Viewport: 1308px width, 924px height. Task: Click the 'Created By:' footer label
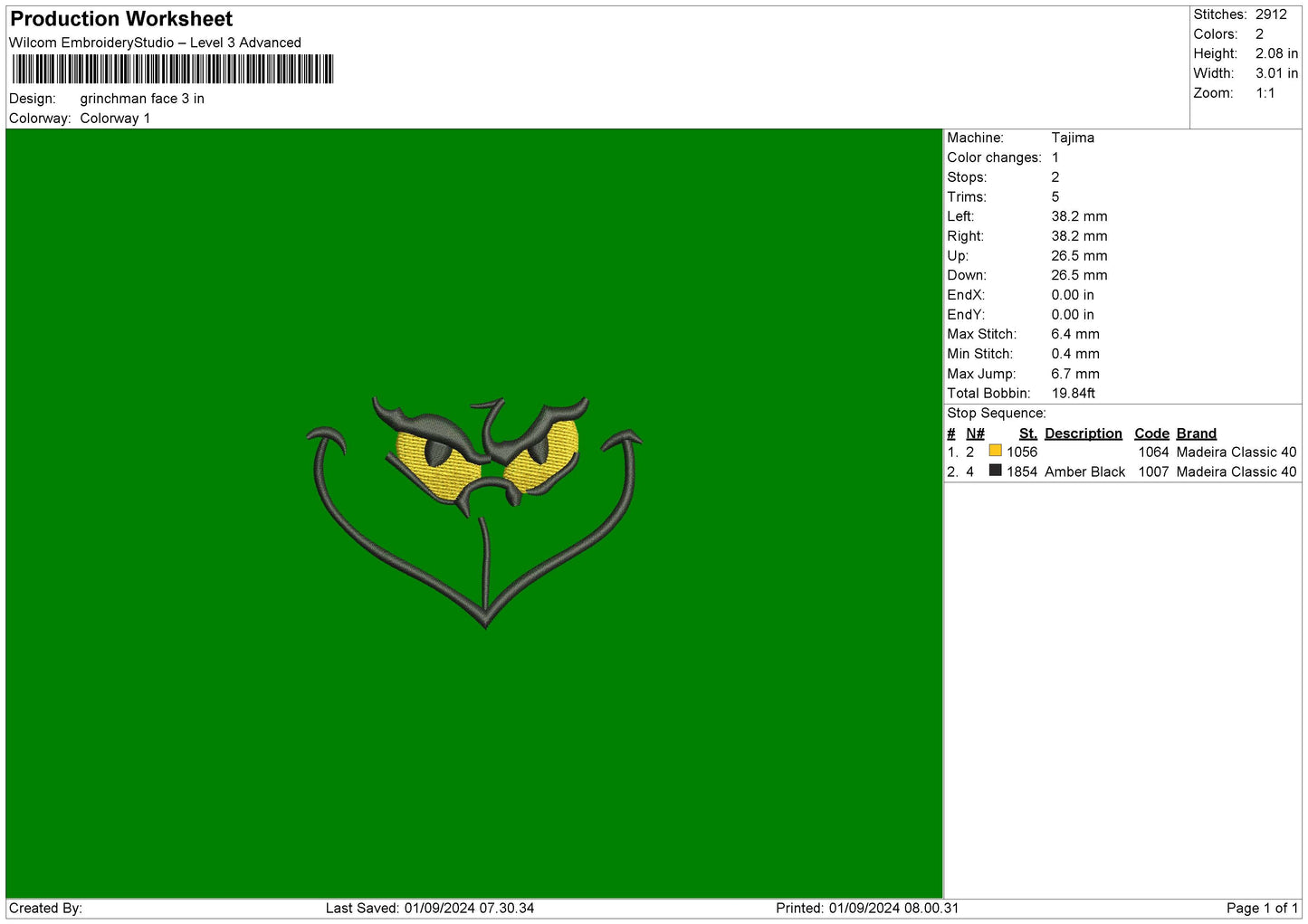point(45,909)
